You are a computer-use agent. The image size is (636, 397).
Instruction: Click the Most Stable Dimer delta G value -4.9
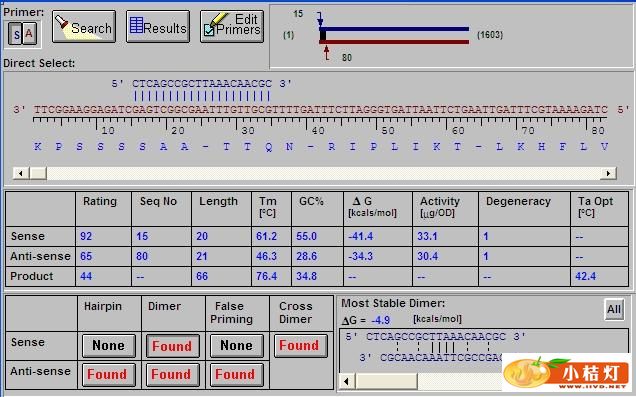(380, 320)
